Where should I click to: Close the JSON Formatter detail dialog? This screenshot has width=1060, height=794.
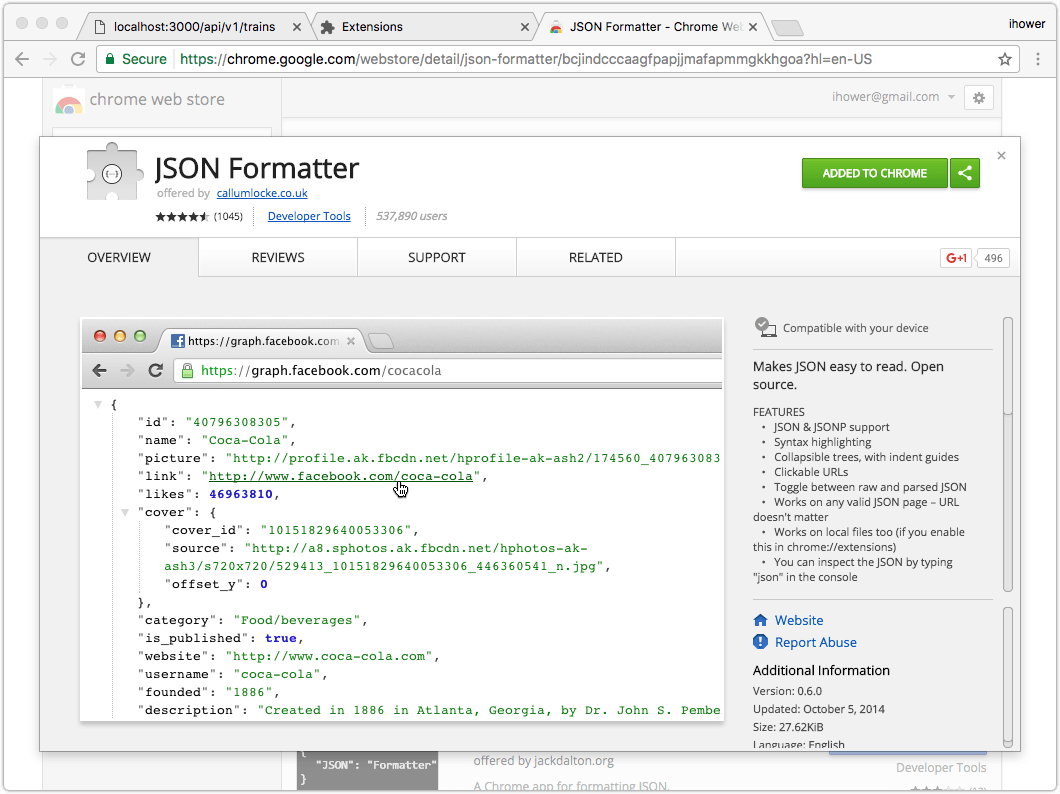pos(1001,155)
